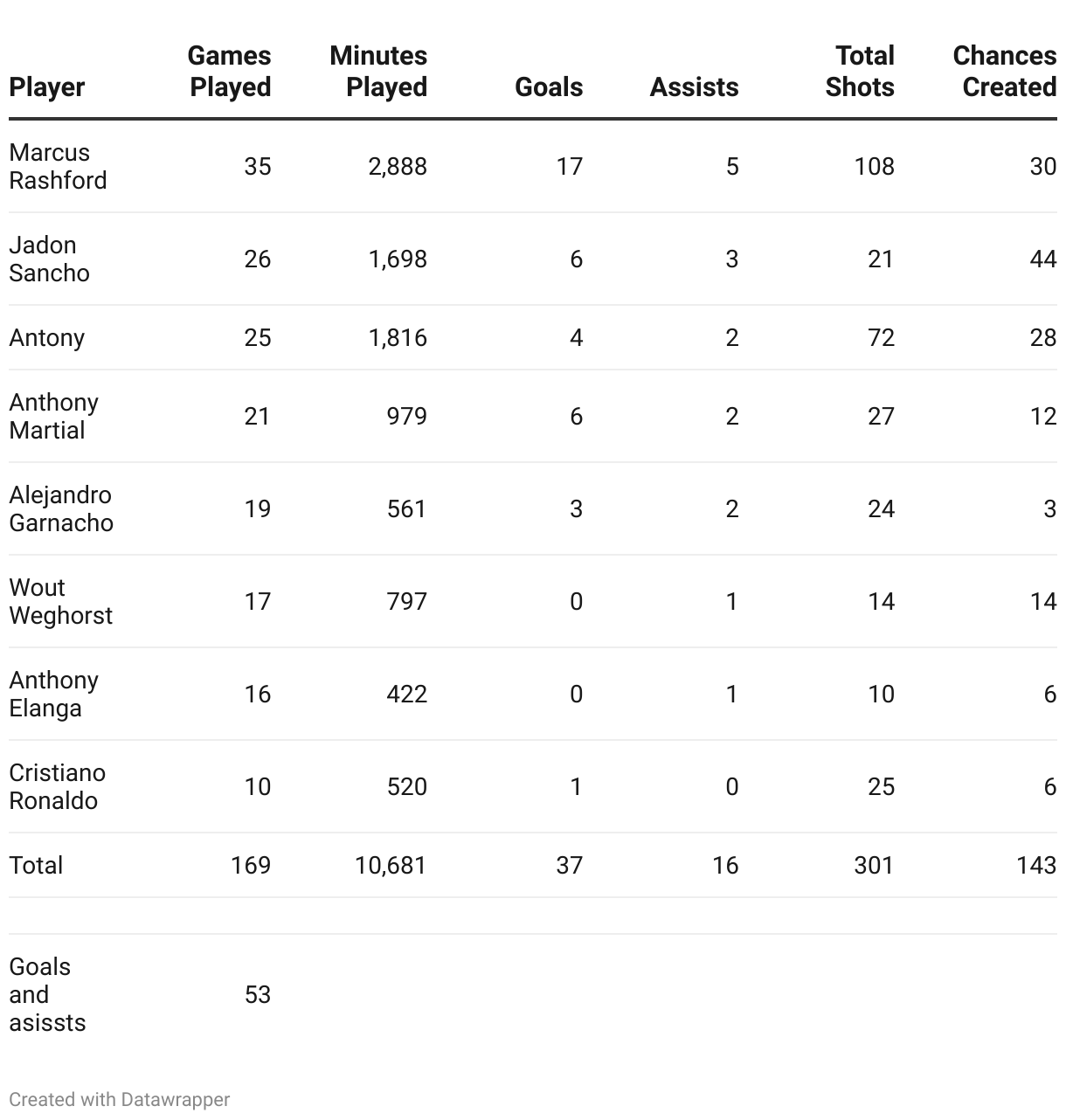
Task: Select the Wout Weghorst row label
Action: [x=61, y=601]
